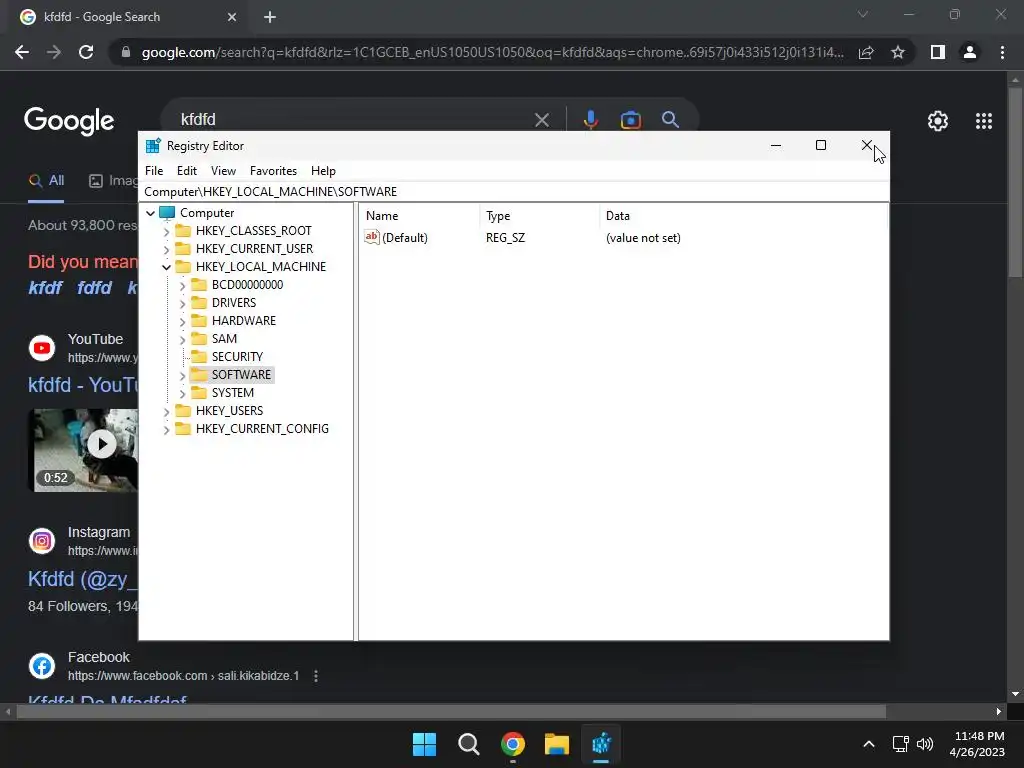Click the 'fdfd' suggestion link
1024x768 pixels.
95,287
